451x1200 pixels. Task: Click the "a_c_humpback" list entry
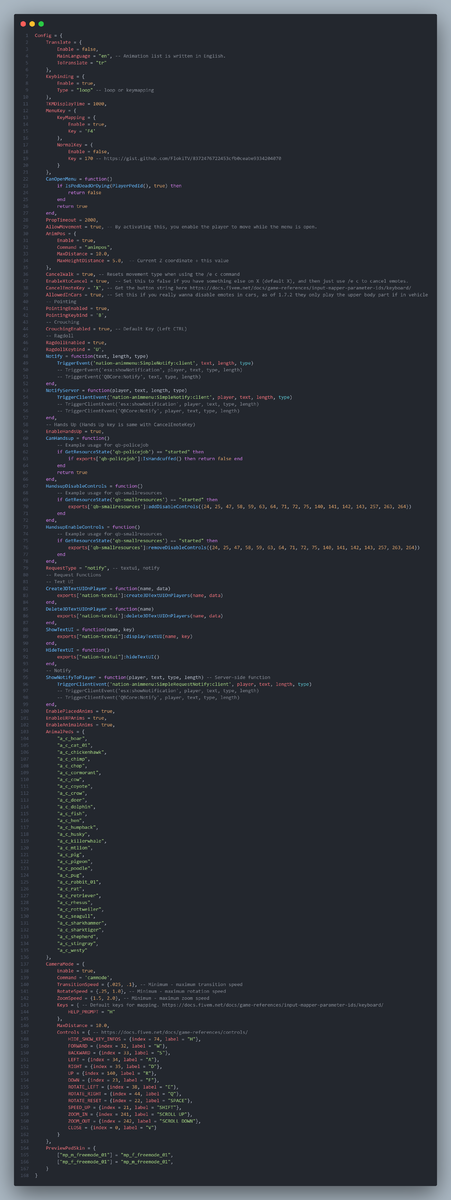coord(78,827)
